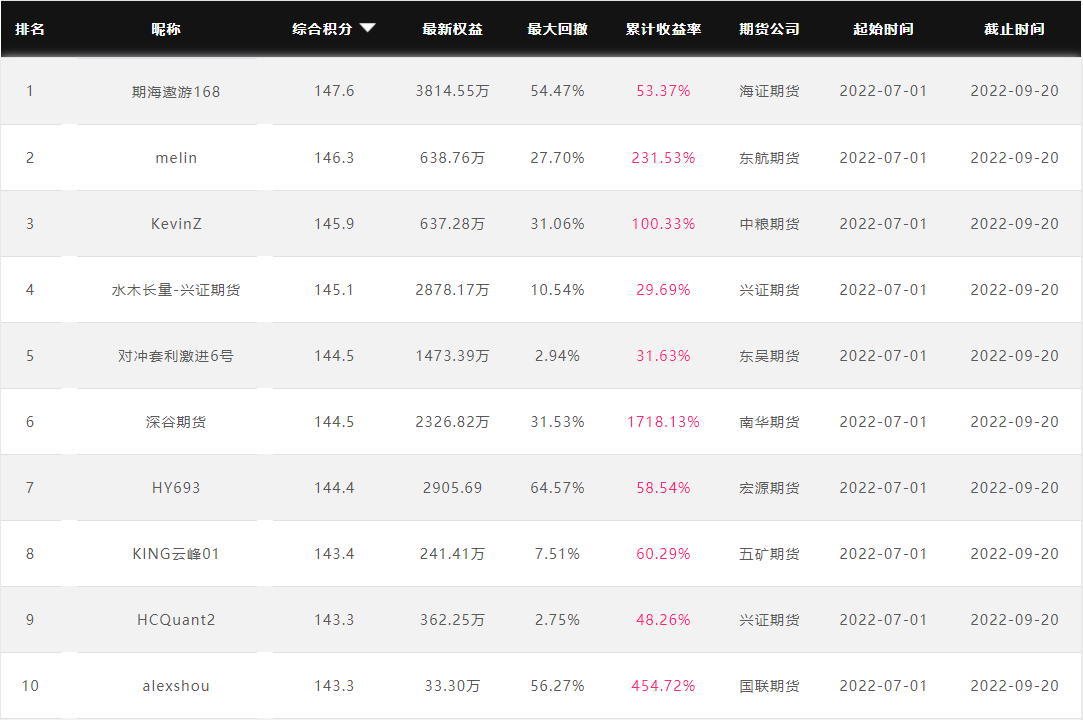This screenshot has height=720, width=1083.
Task: Select equity value 3814.55万
Action: point(452,91)
